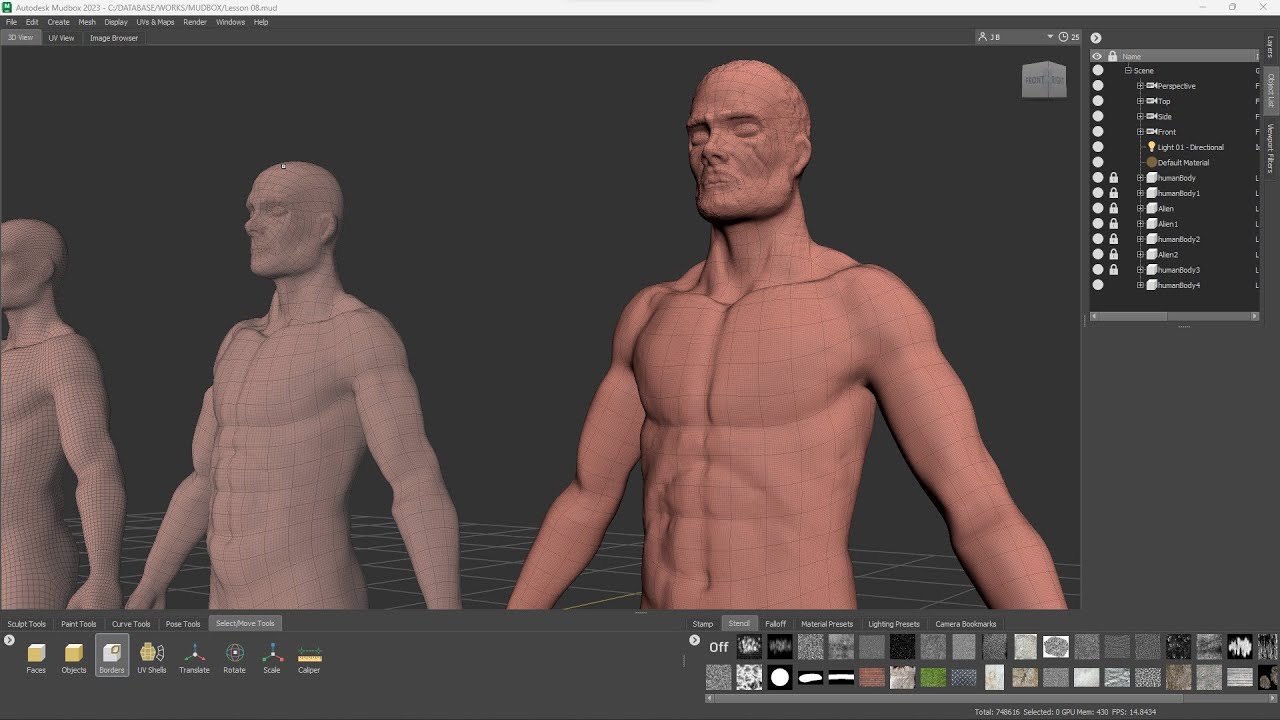
Task: Switch to the Falloff tab
Action: coord(776,624)
